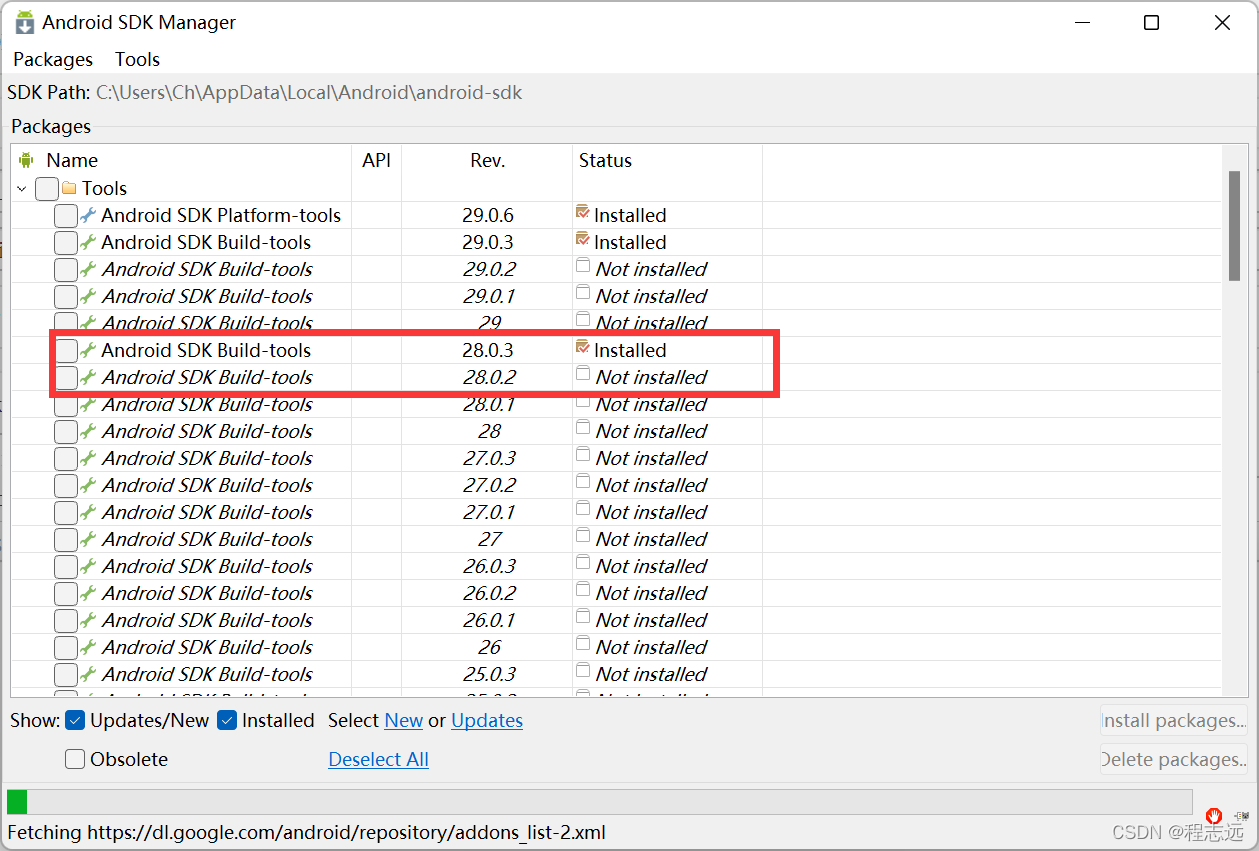
Task: Click the Android SDK Manager title bar icon
Action: pyautogui.click(x=24, y=22)
